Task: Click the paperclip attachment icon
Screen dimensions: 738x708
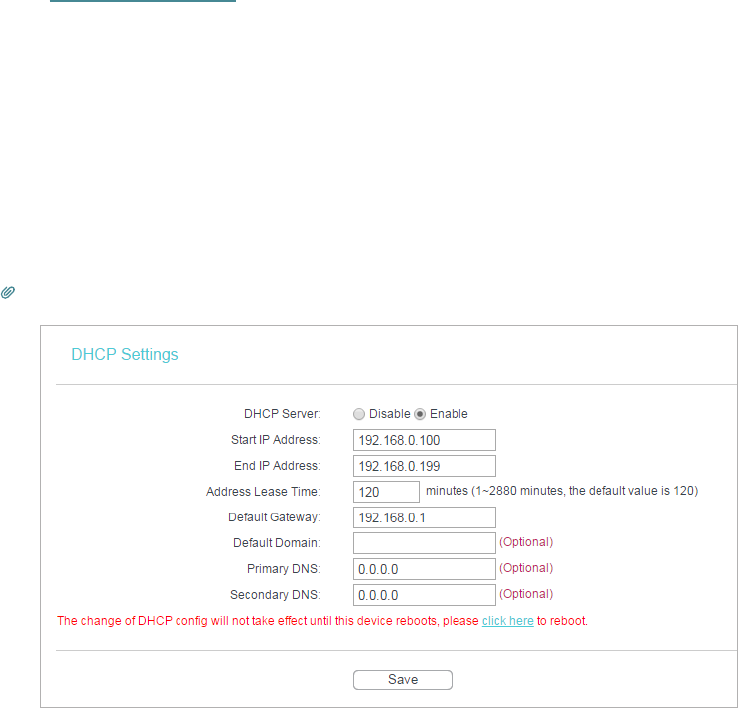Action: pos(8,292)
